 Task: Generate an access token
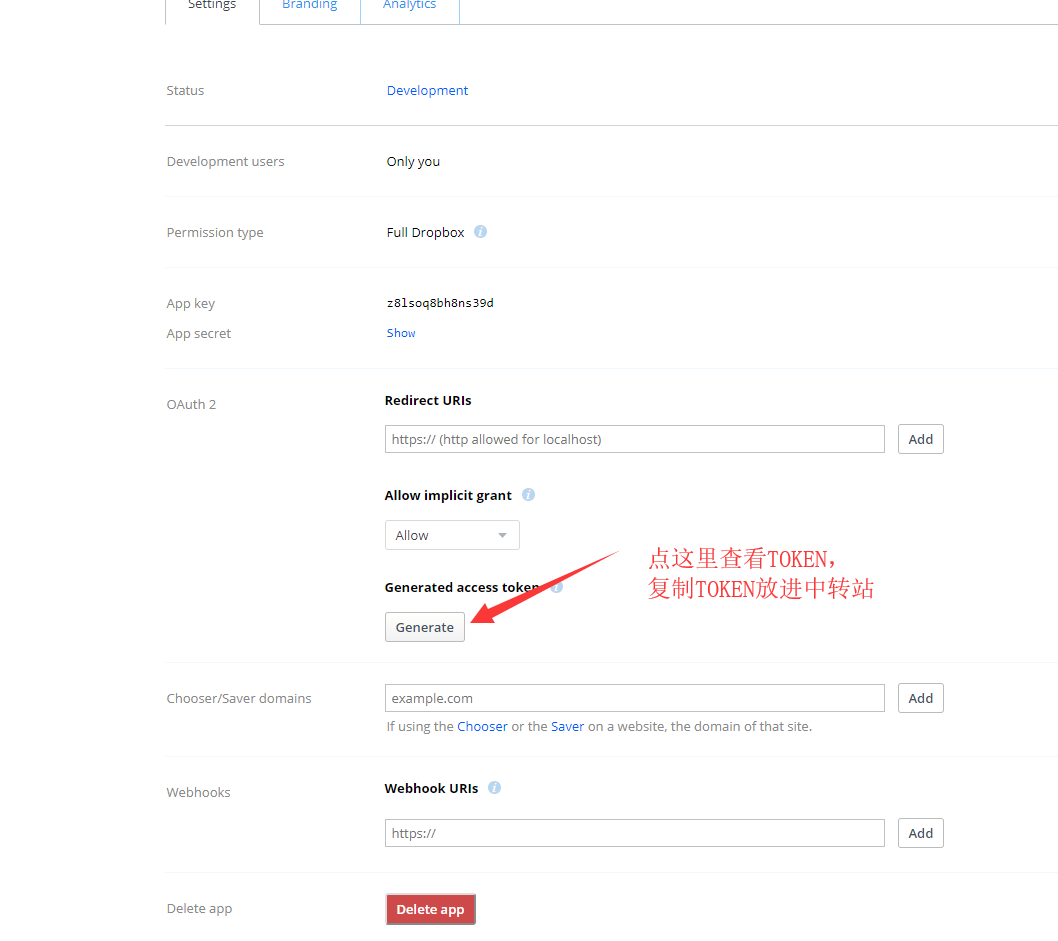point(424,627)
